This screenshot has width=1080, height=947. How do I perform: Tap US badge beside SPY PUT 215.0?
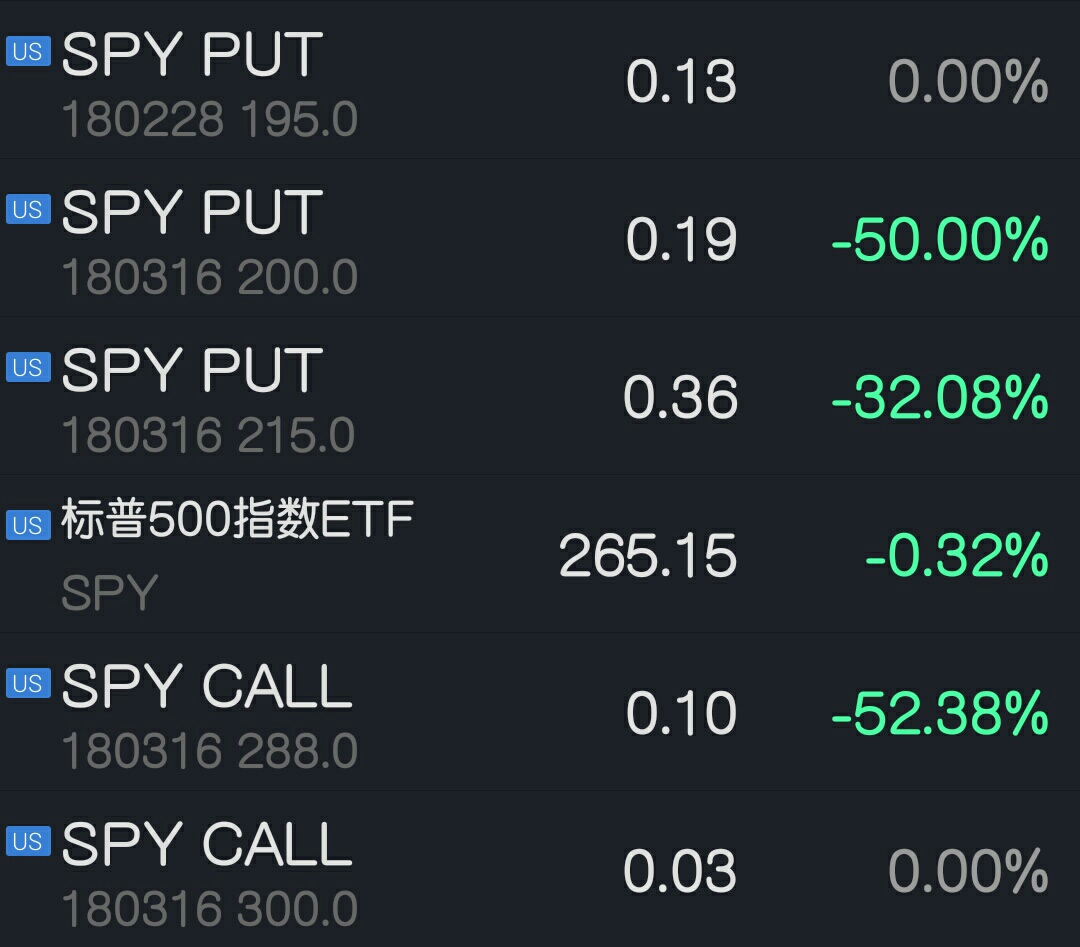tap(28, 367)
